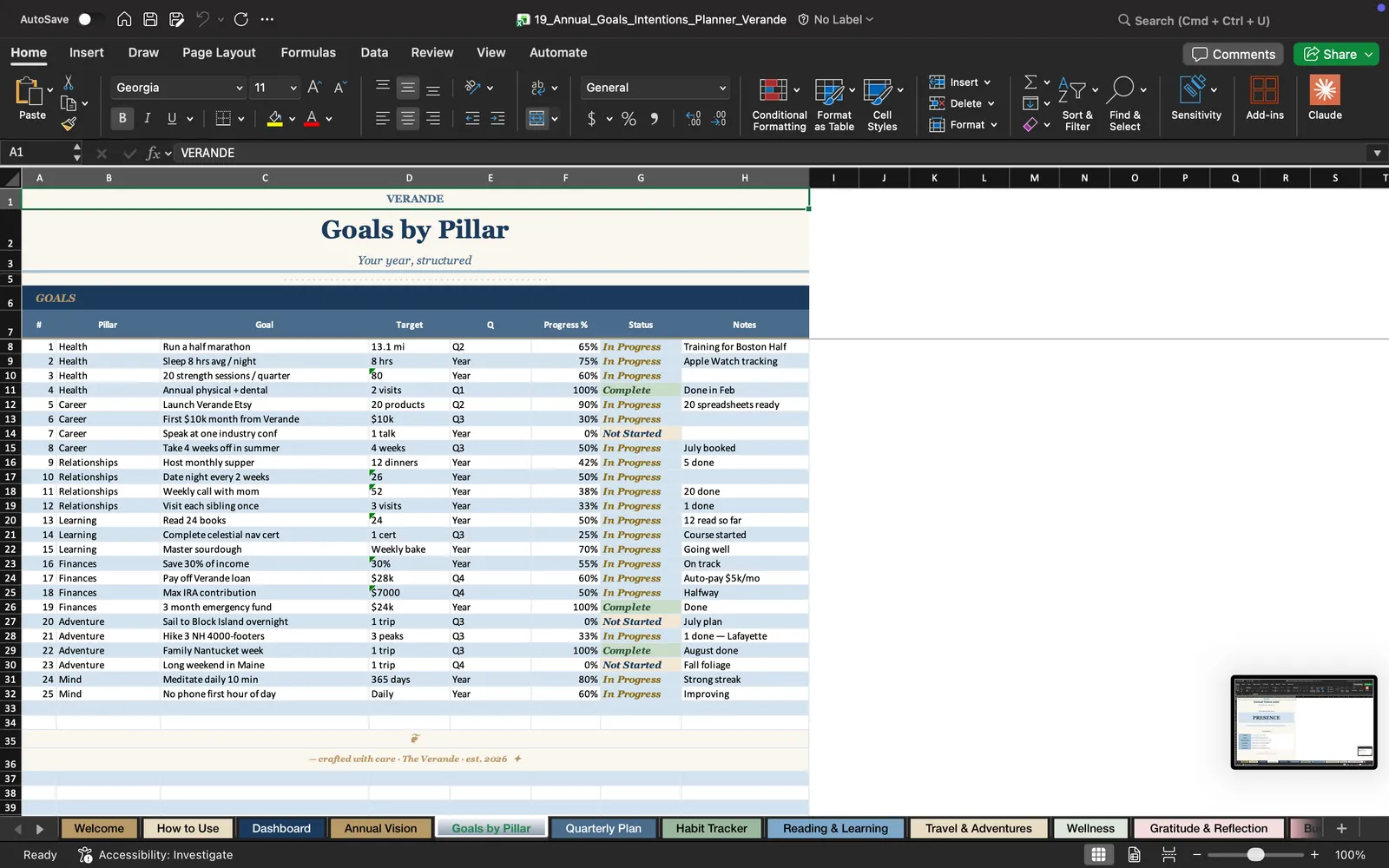Open the Comments button
Screen dimensions: 1389x868
pyautogui.click(x=1234, y=54)
